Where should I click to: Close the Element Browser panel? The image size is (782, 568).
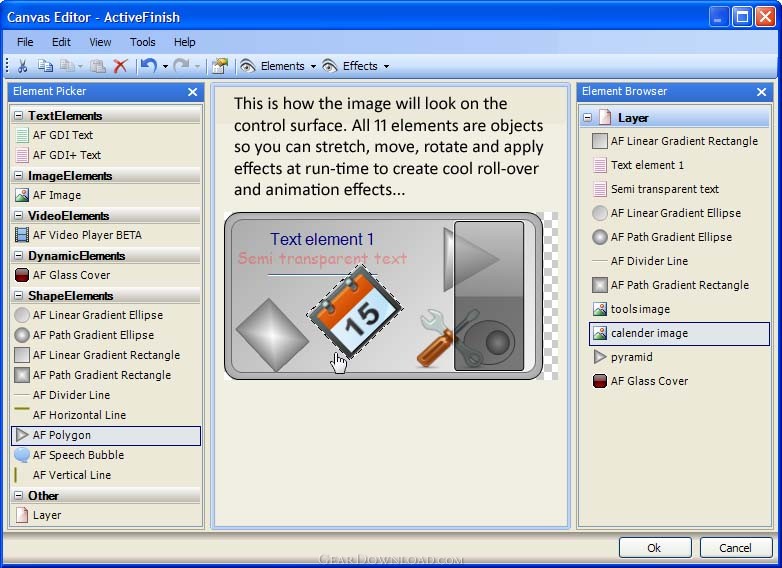coord(761,92)
